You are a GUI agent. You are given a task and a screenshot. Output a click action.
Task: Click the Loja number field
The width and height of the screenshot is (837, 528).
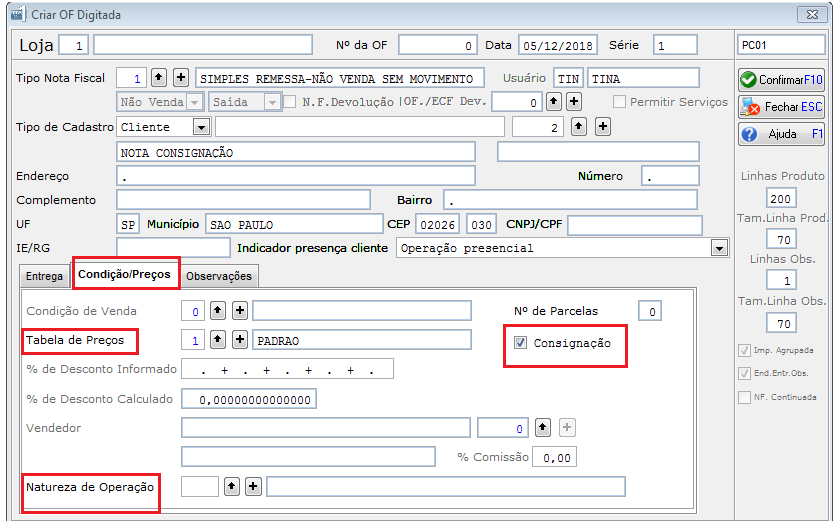(x=74, y=45)
